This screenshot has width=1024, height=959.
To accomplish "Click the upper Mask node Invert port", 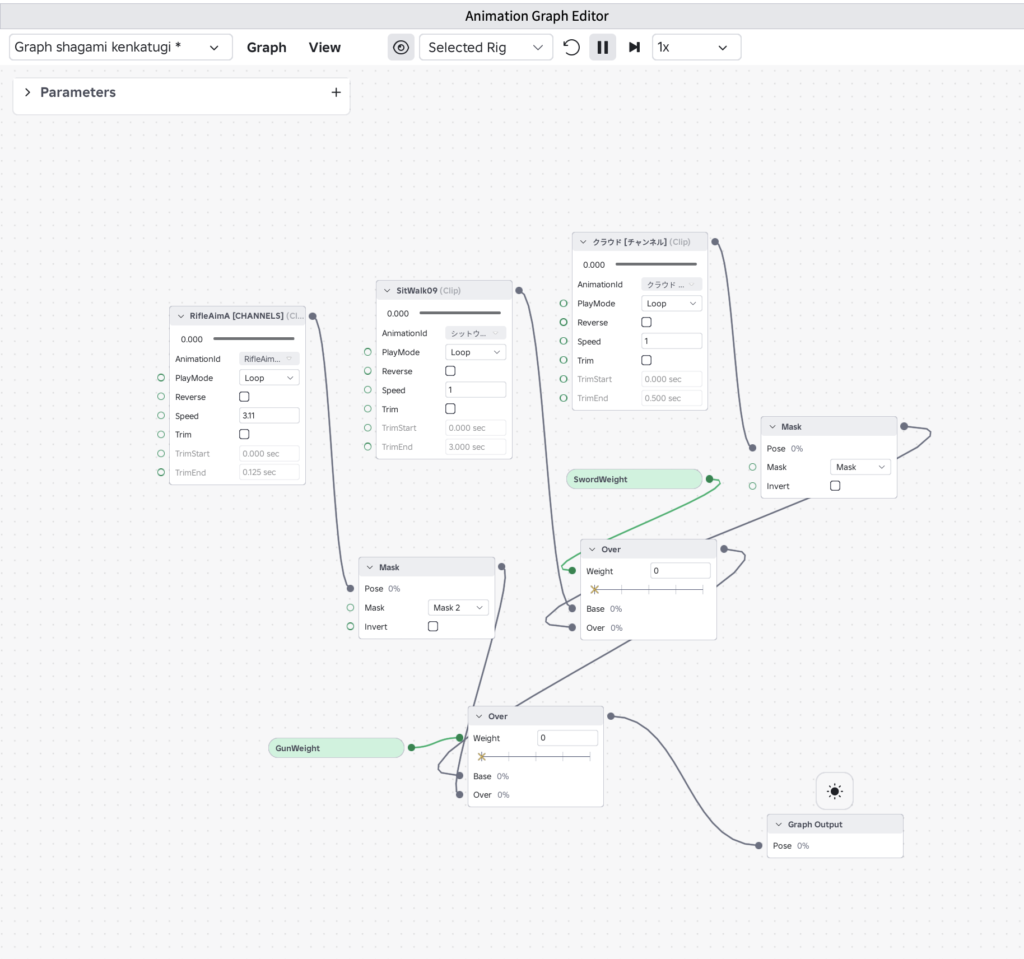I will pyautogui.click(x=752, y=486).
